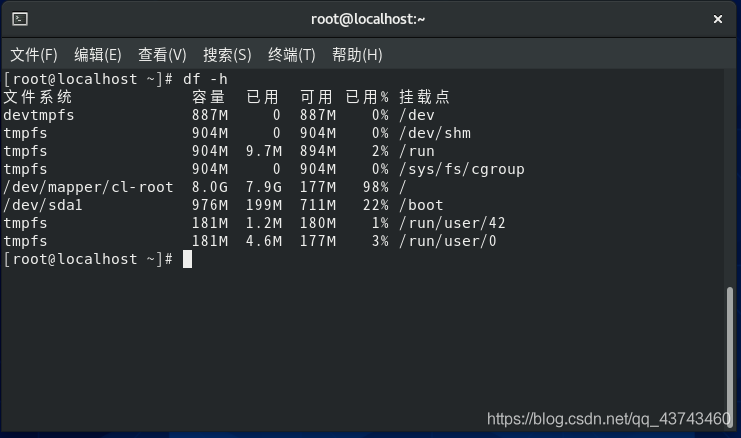Click the '1.2M' used value
This screenshot has width=741, height=438.
point(264,223)
